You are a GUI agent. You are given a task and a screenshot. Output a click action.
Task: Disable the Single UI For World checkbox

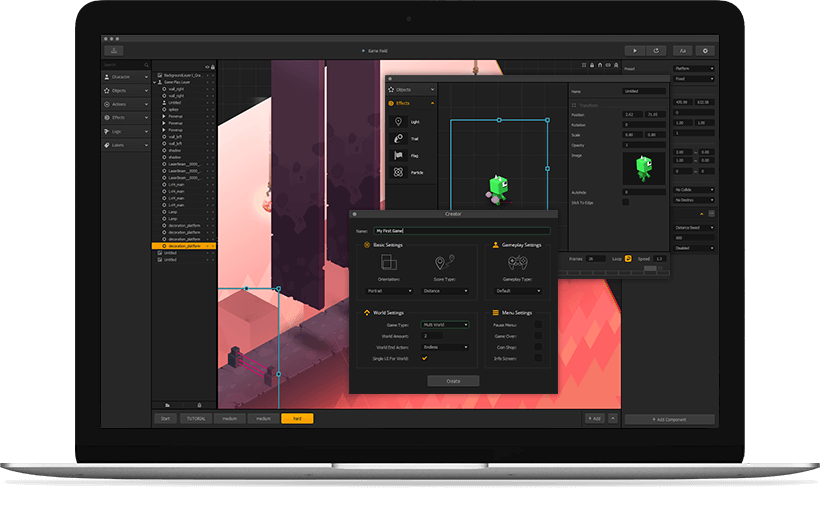pyautogui.click(x=424, y=358)
